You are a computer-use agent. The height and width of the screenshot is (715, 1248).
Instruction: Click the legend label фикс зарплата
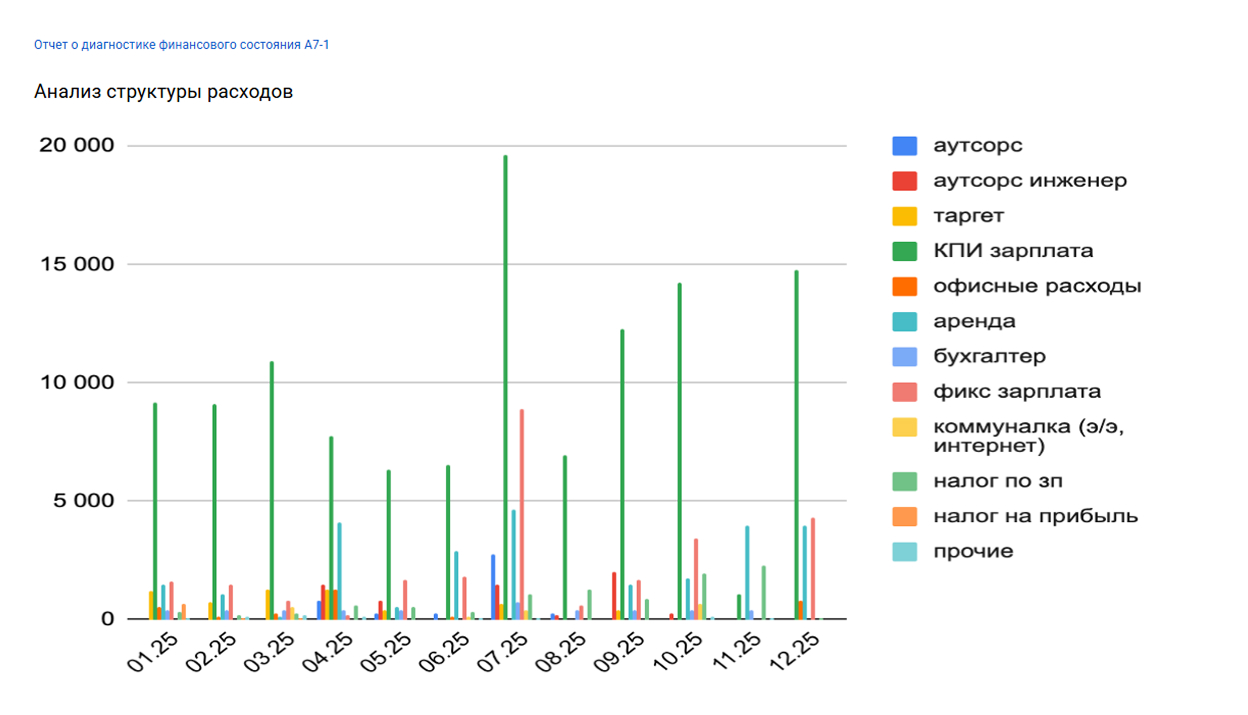[1017, 391]
